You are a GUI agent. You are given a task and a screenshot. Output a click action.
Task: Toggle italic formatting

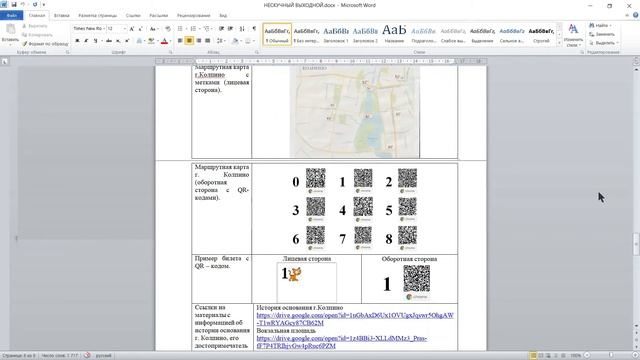click(86, 41)
